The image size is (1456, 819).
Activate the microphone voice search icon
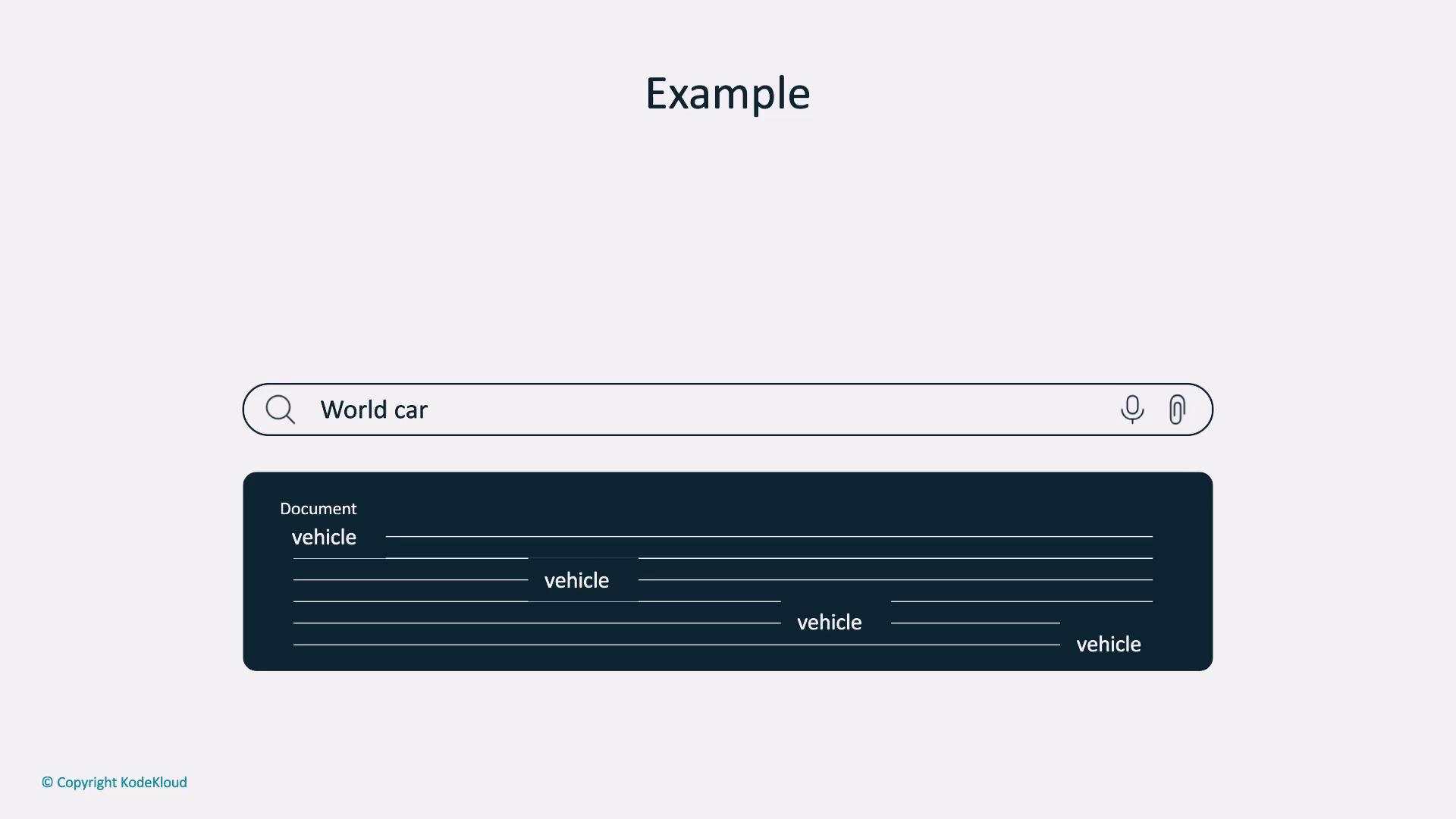pos(1131,409)
